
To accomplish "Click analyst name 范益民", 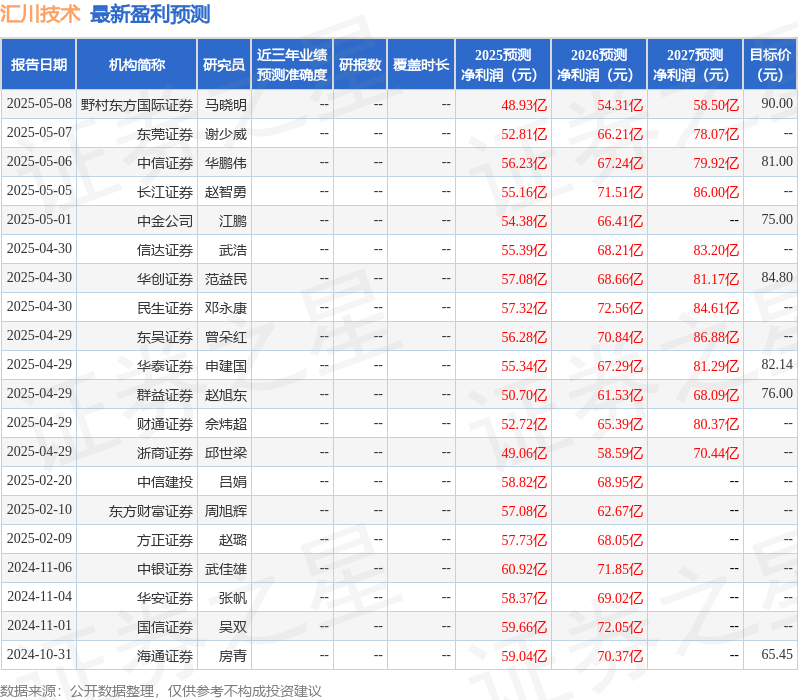I will tap(225, 279).
